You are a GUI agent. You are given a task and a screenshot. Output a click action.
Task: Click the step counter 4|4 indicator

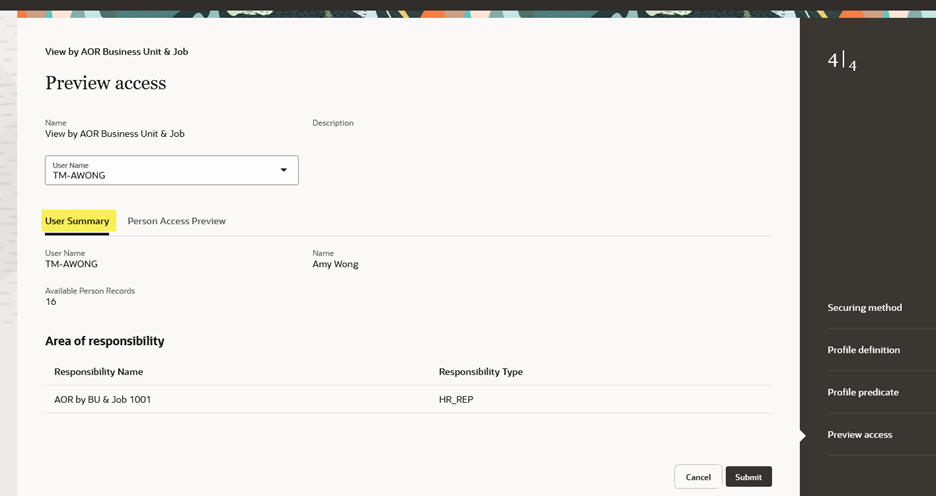point(842,60)
